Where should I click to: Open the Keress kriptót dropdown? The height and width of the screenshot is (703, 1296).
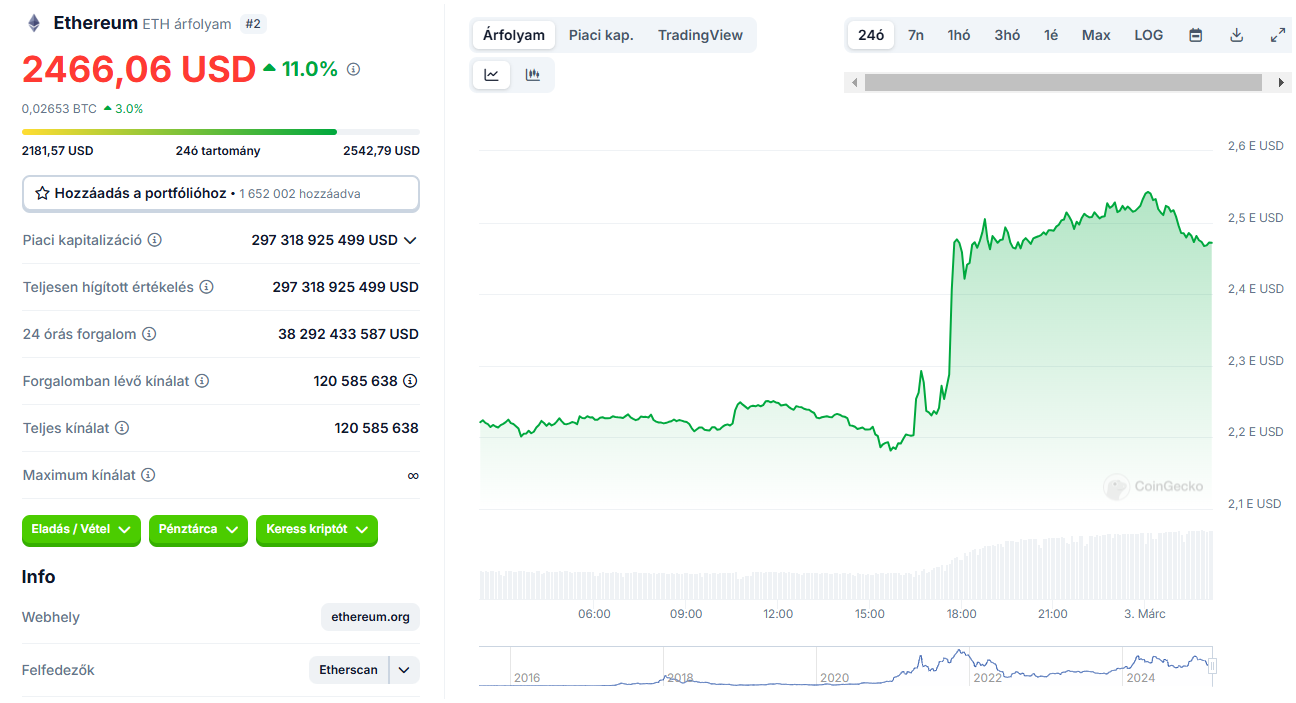317,529
